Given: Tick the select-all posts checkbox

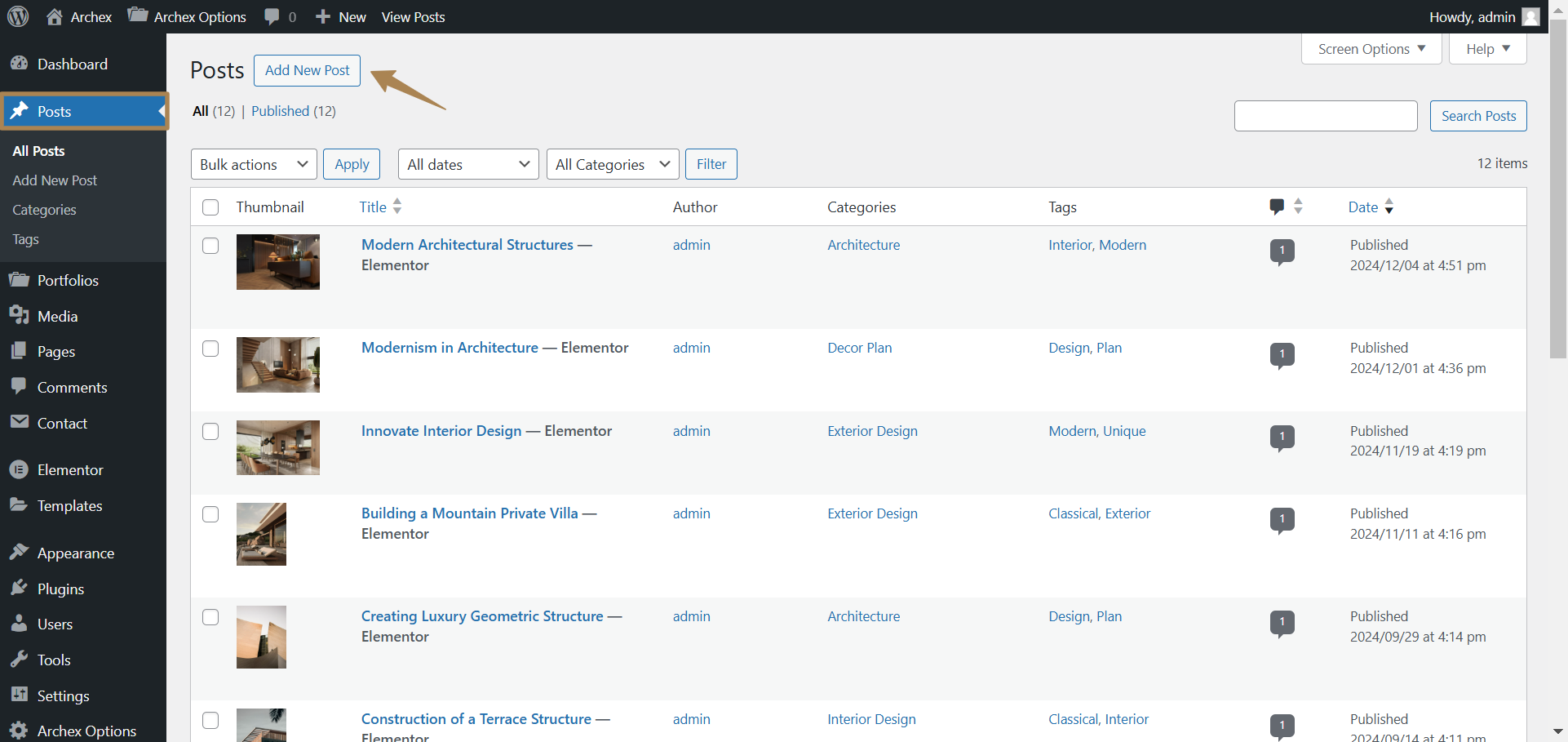Looking at the screenshot, I should [210, 207].
